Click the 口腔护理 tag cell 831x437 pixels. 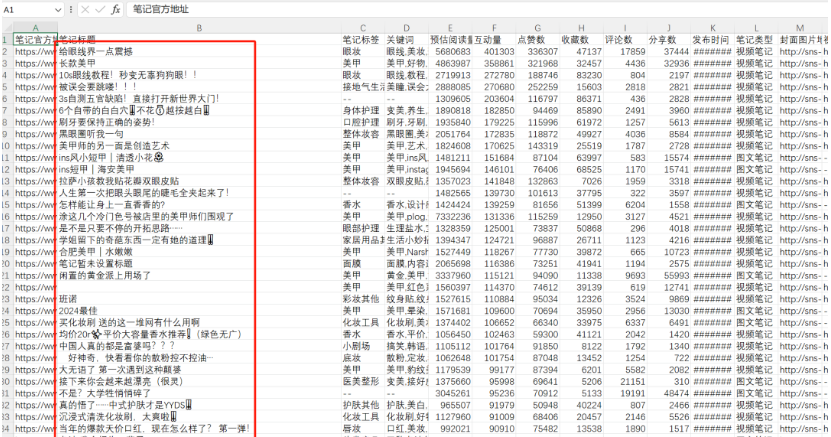[x=363, y=122]
